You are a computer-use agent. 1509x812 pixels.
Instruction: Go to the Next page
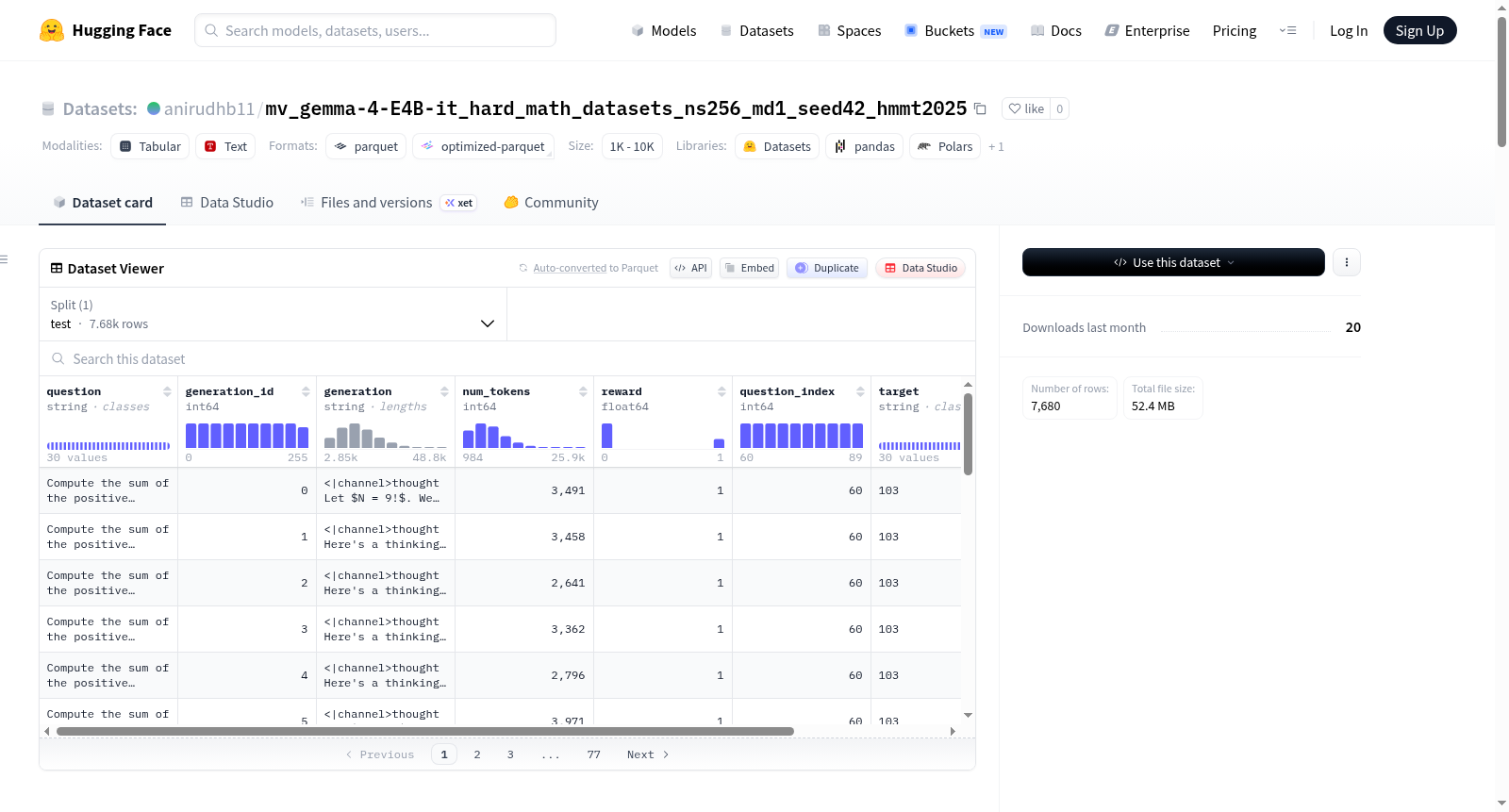coord(648,754)
